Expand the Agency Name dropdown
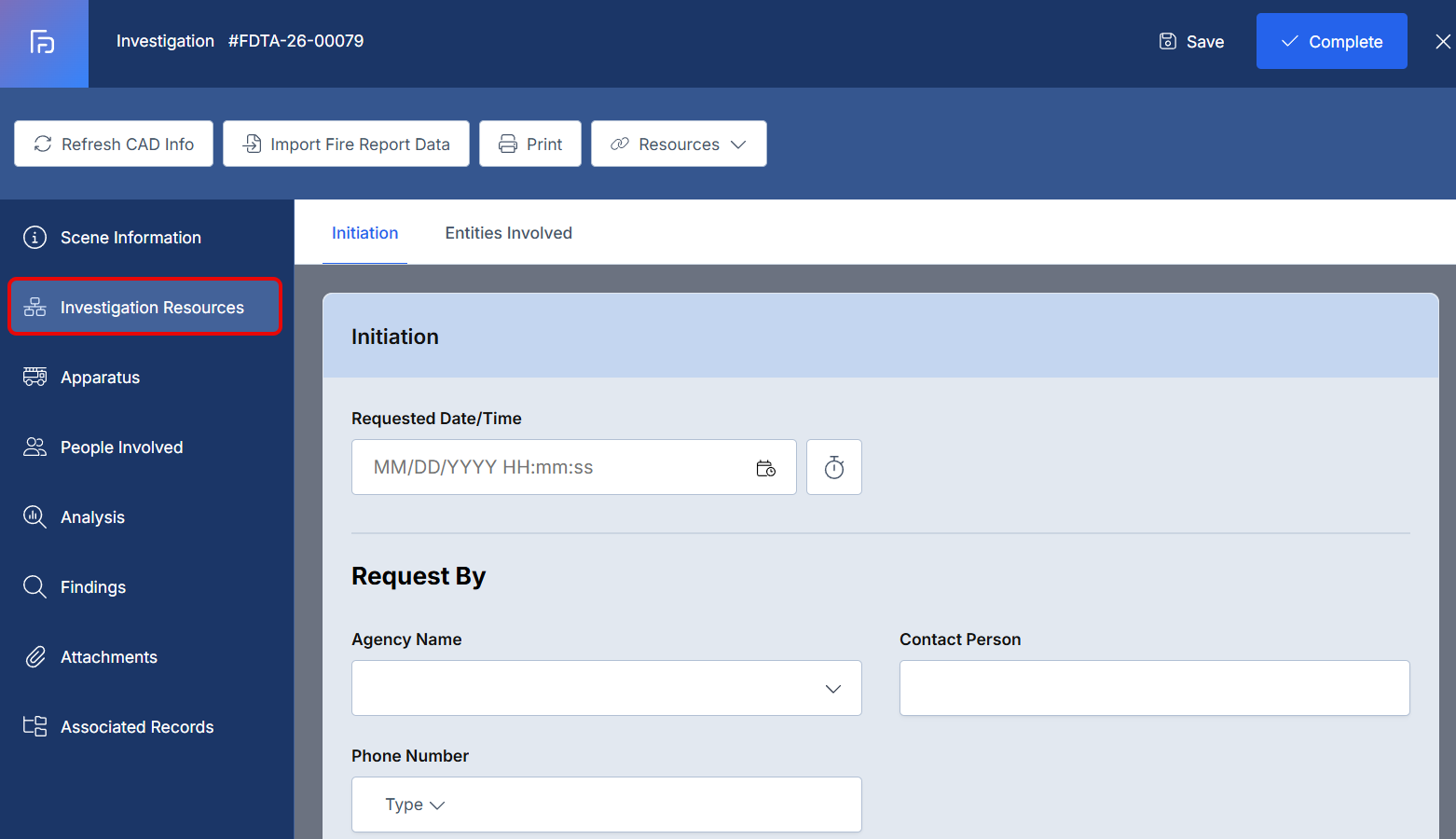 click(607, 688)
